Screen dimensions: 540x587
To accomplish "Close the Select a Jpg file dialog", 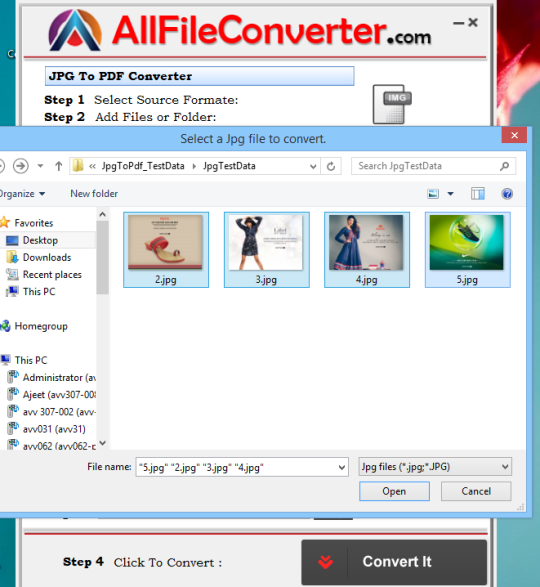I will 514,135.
